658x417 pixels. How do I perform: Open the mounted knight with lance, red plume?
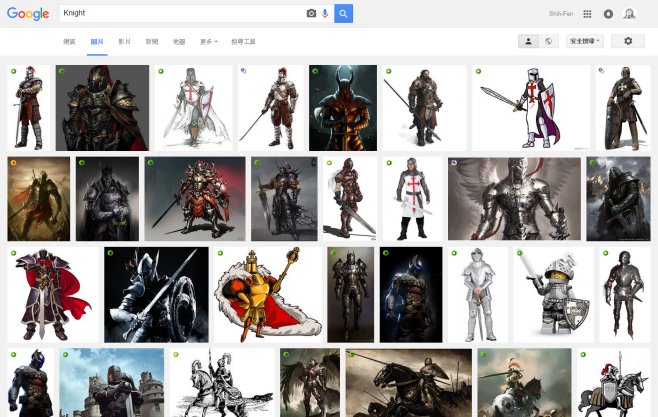click(524, 383)
